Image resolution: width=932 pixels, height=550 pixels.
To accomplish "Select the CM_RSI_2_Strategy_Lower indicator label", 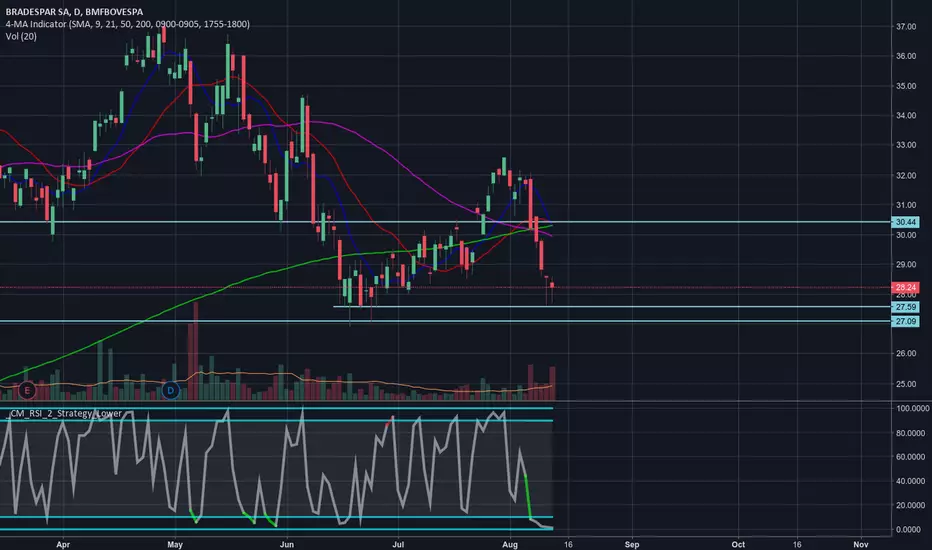I will (65, 413).
